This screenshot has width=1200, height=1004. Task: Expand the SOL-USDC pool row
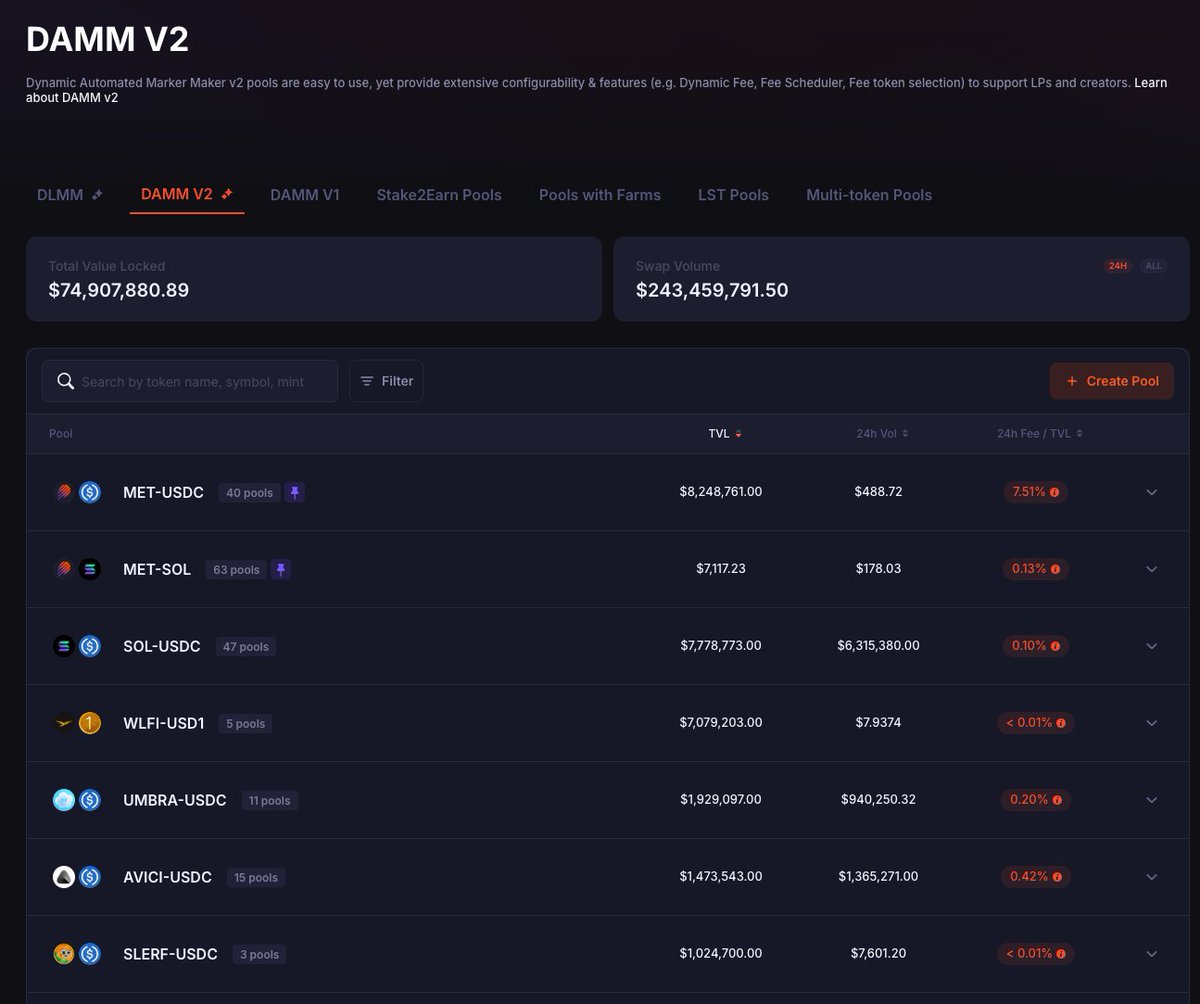(x=1152, y=646)
